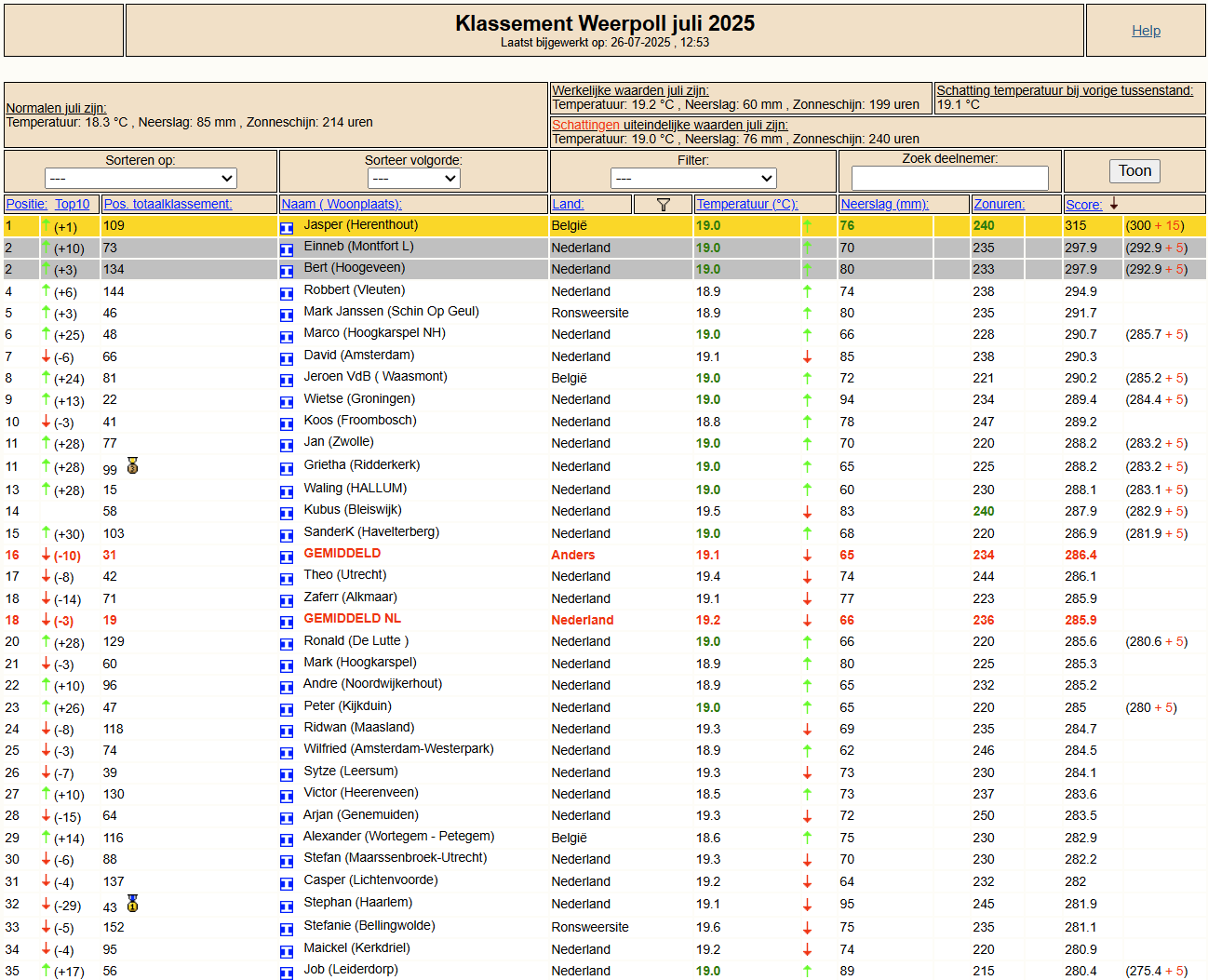The image size is (1208, 980).
Task: Click blue icon next to GEMIDDELD NL
Action: coord(287,621)
